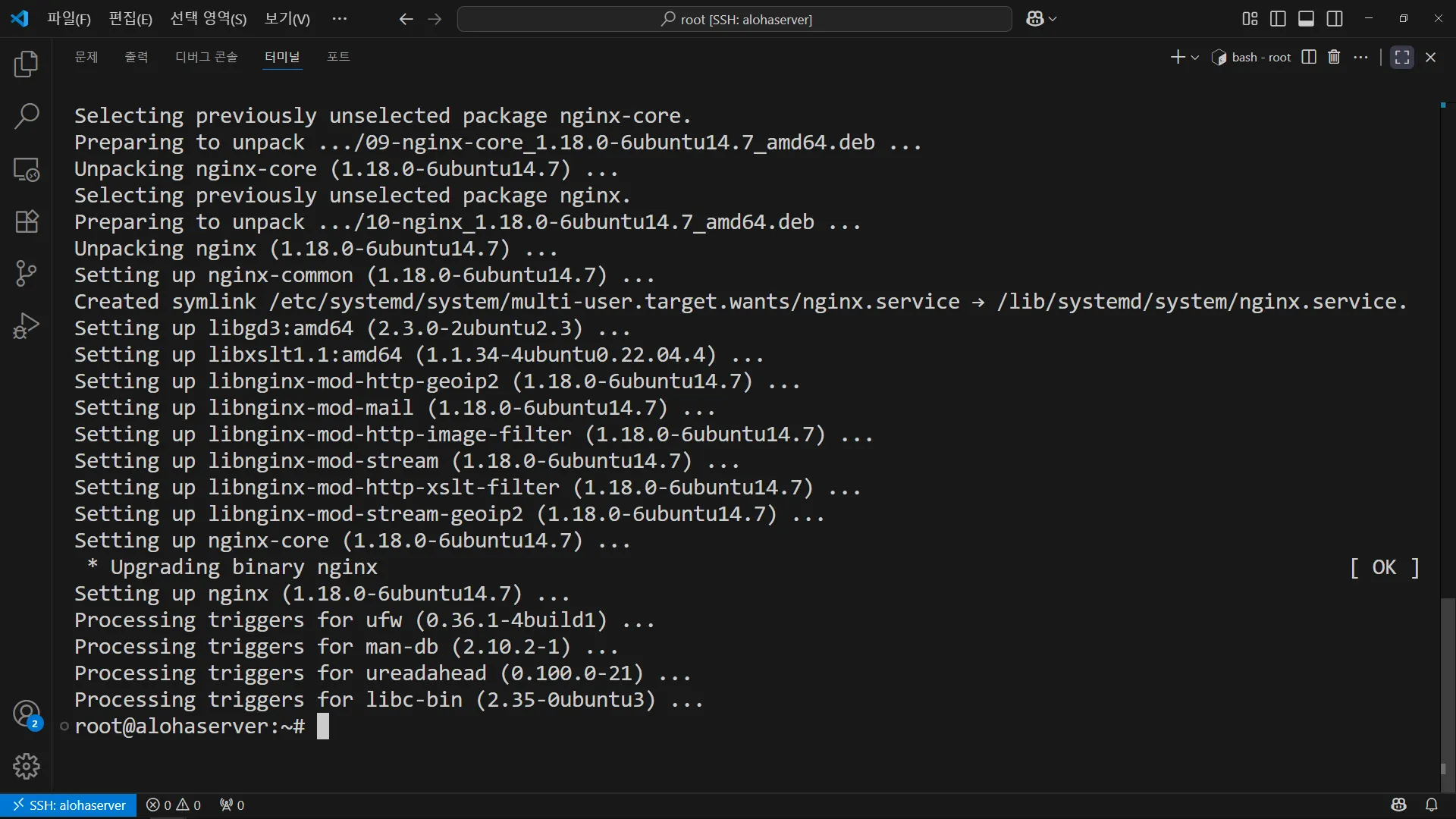The width and height of the screenshot is (1456, 819).
Task: Split the terminal pane
Action: click(1309, 57)
